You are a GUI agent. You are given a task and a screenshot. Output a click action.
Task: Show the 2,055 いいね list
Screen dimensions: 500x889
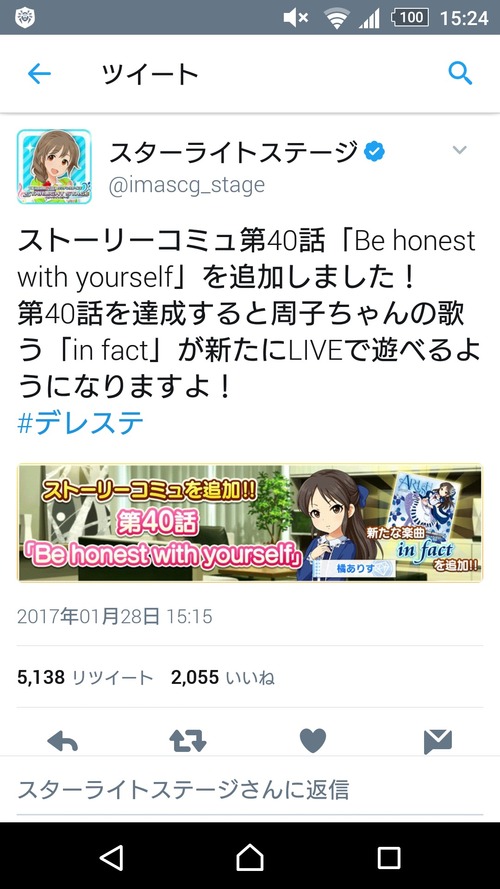click(x=223, y=677)
